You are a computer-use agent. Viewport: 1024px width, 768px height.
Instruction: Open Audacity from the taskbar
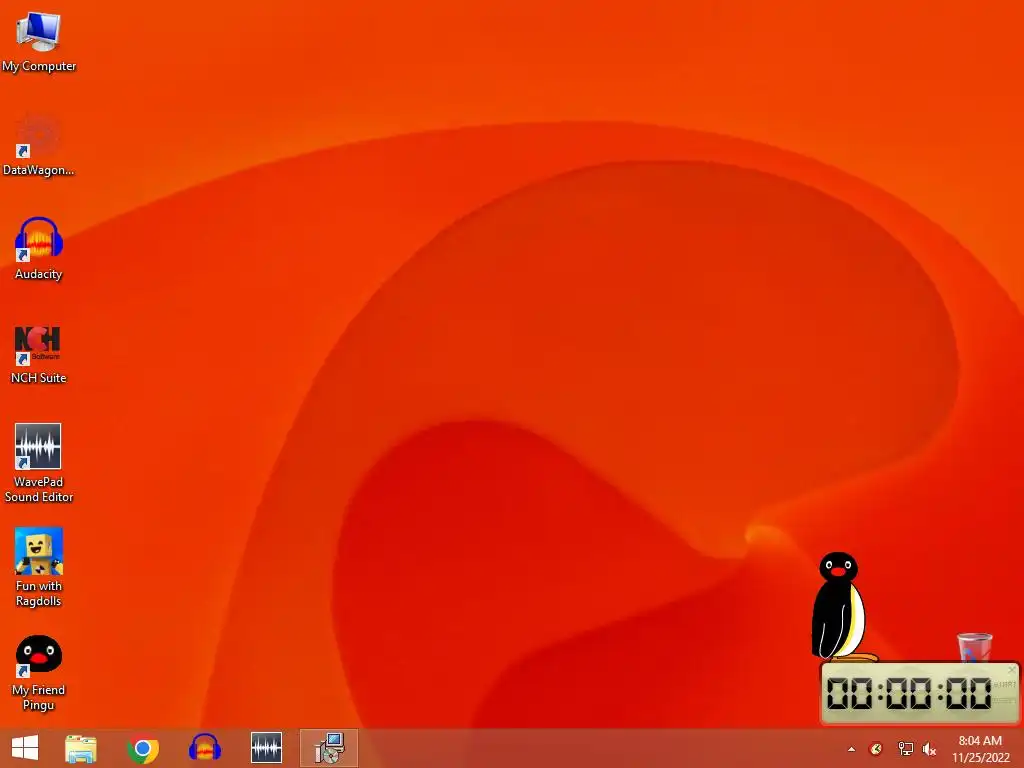(x=204, y=748)
